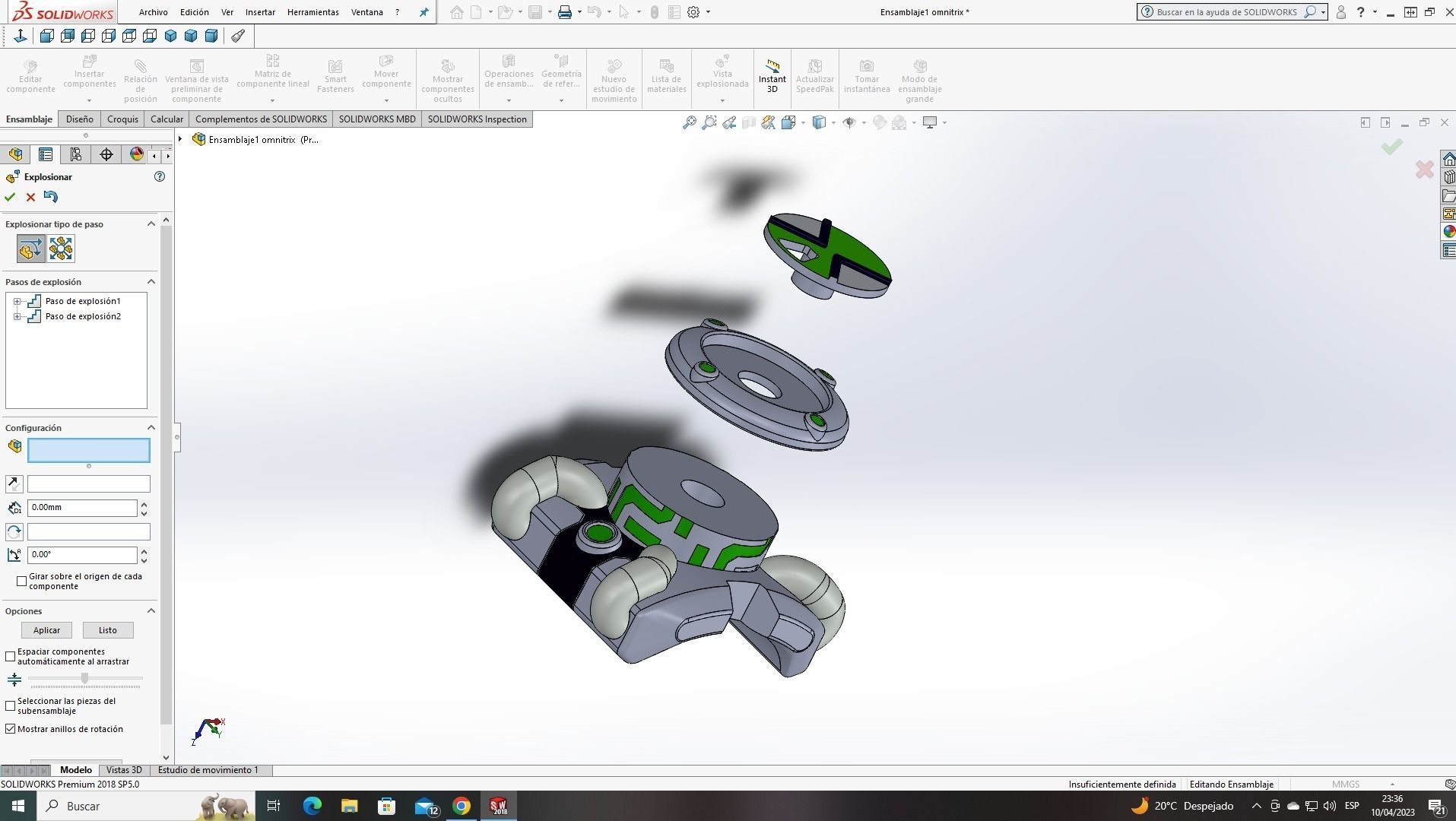
Task: Click the Home icon in task pane
Action: (x=1449, y=159)
